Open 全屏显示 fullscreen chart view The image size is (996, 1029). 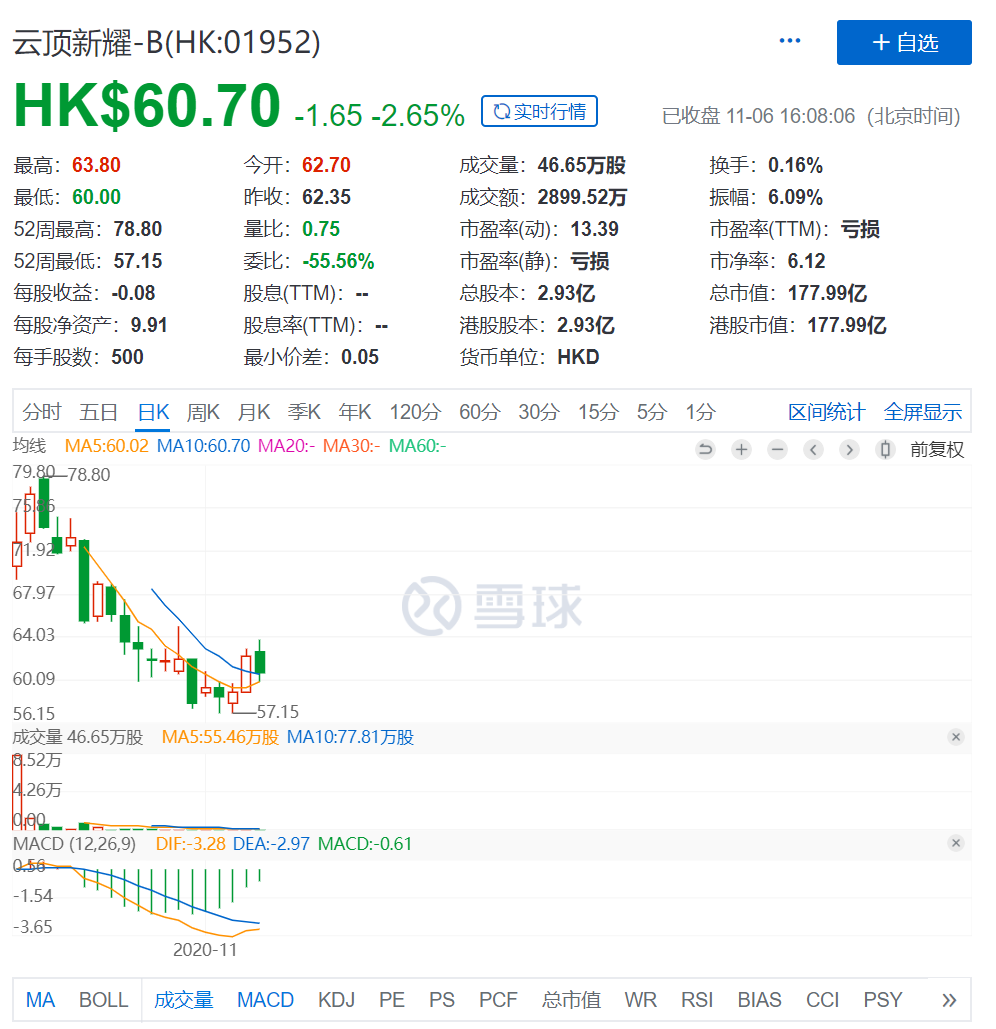point(923,412)
